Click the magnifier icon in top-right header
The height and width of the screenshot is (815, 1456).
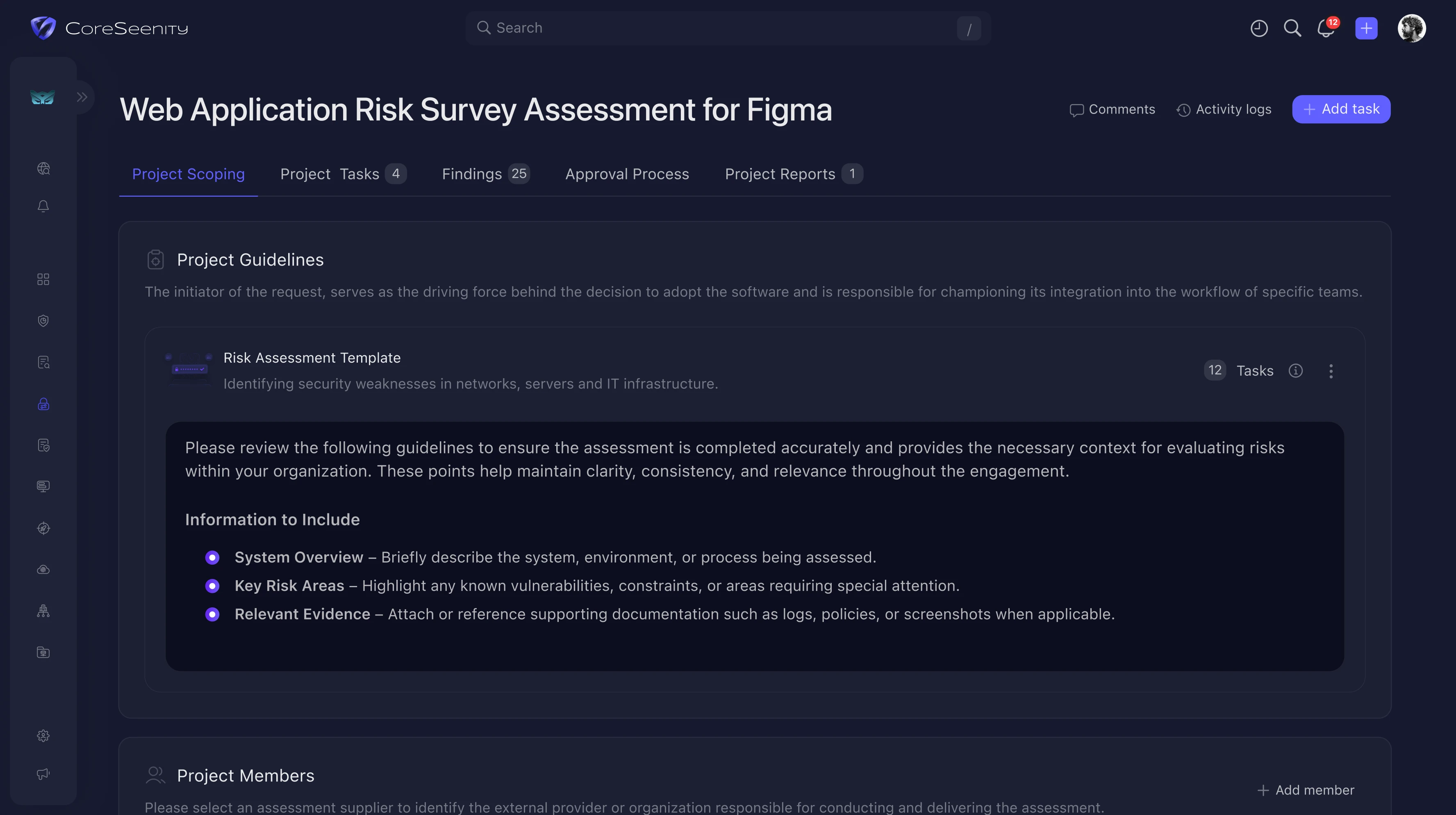(1292, 28)
